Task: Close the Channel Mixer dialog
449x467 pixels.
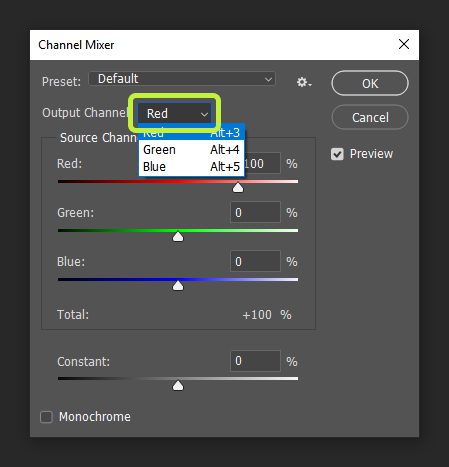Action: click(x=404, y=44)
